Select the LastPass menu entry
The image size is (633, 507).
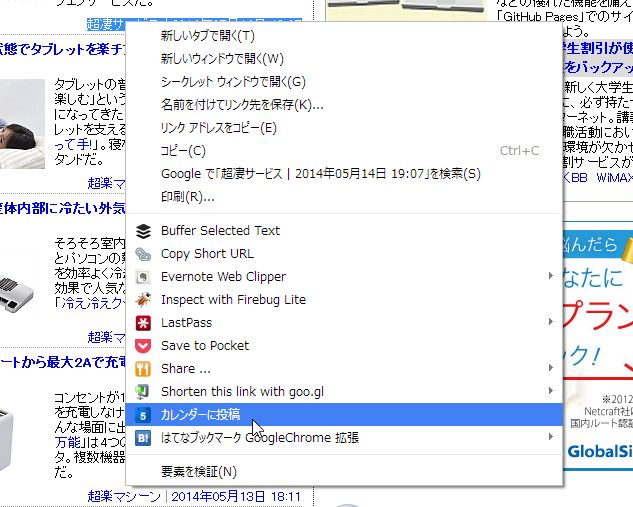pos(344,323)
